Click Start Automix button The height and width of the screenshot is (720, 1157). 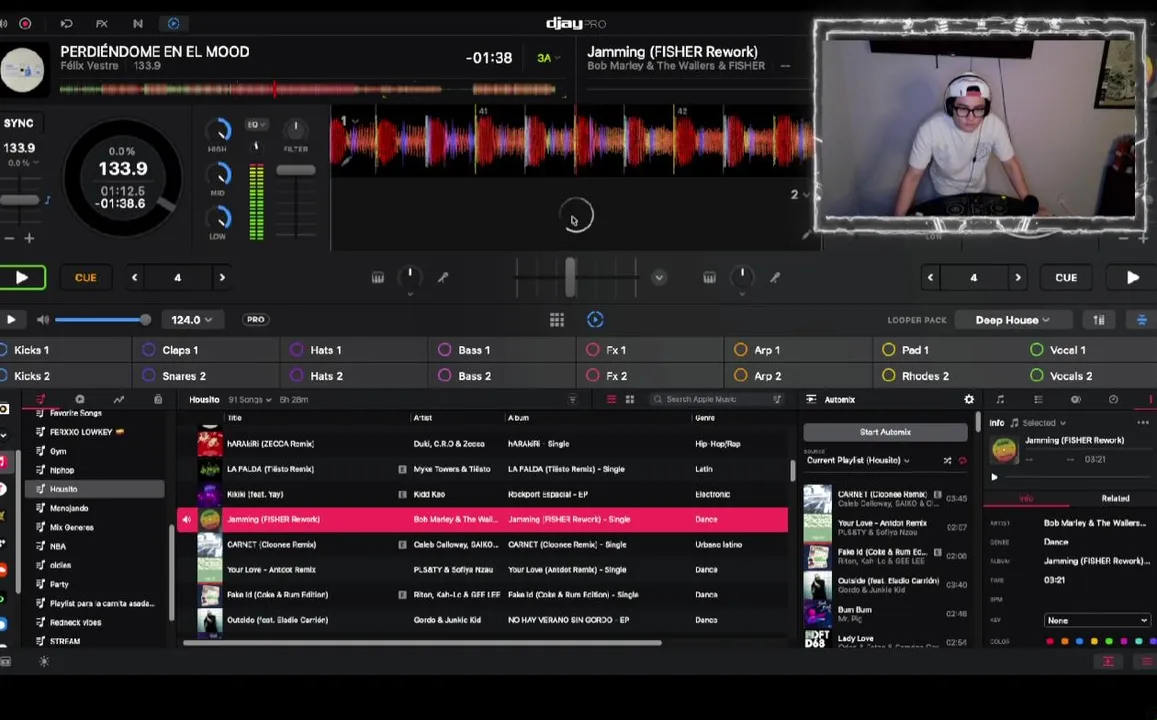coord(885,432)
